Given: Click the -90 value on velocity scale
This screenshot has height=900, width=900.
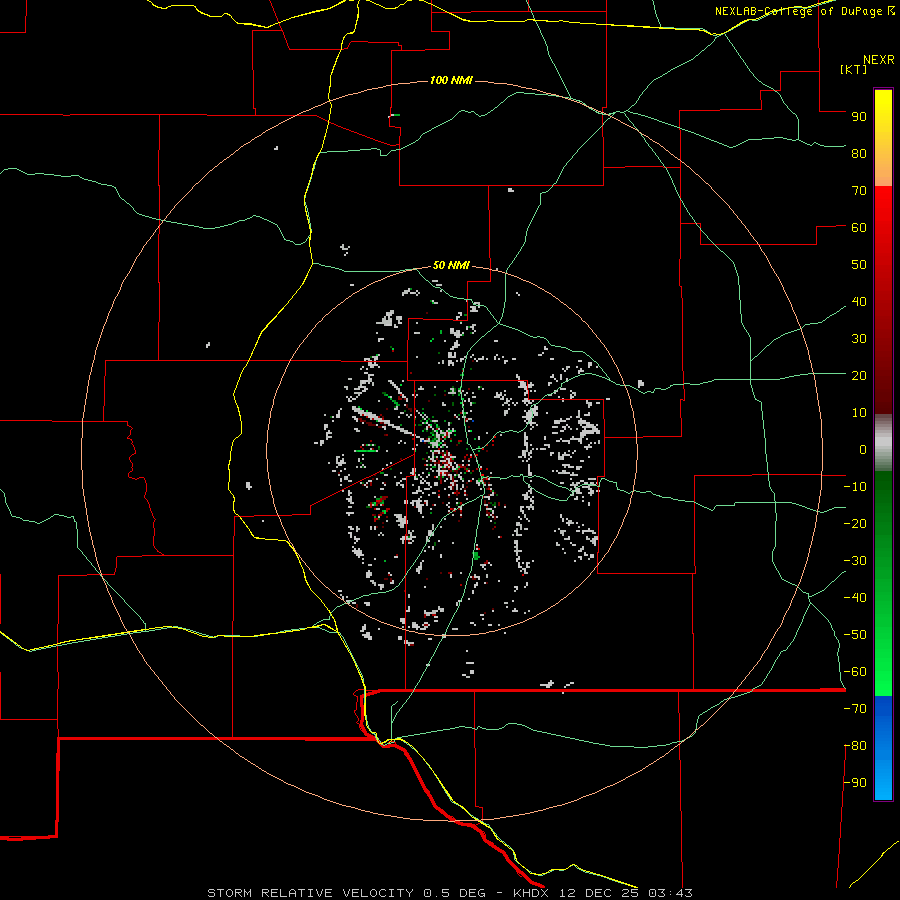Looking at the screenshot, I should click(855, 783).
